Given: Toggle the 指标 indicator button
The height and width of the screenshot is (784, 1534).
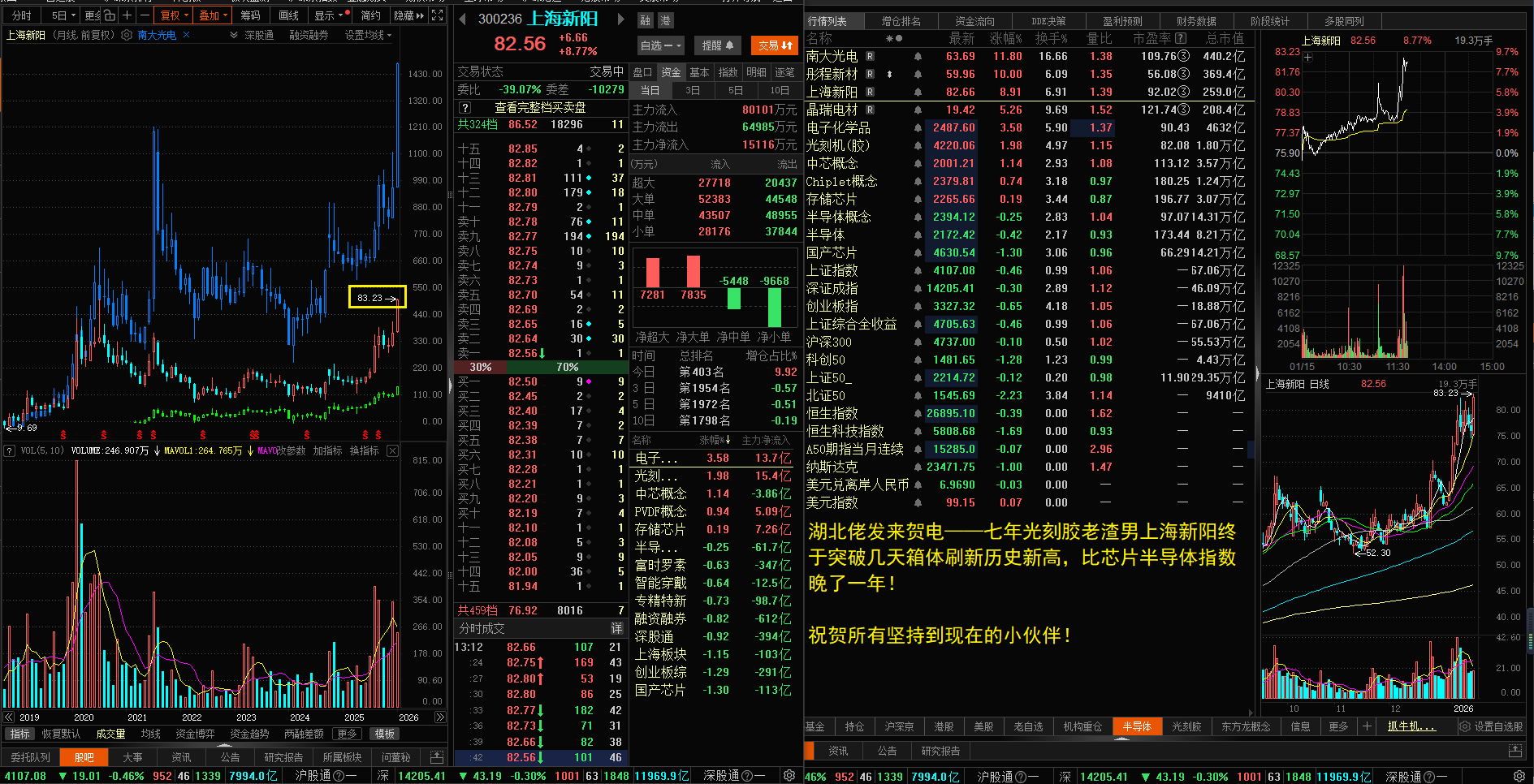Looking at the screenshot, I should (19, 734).
